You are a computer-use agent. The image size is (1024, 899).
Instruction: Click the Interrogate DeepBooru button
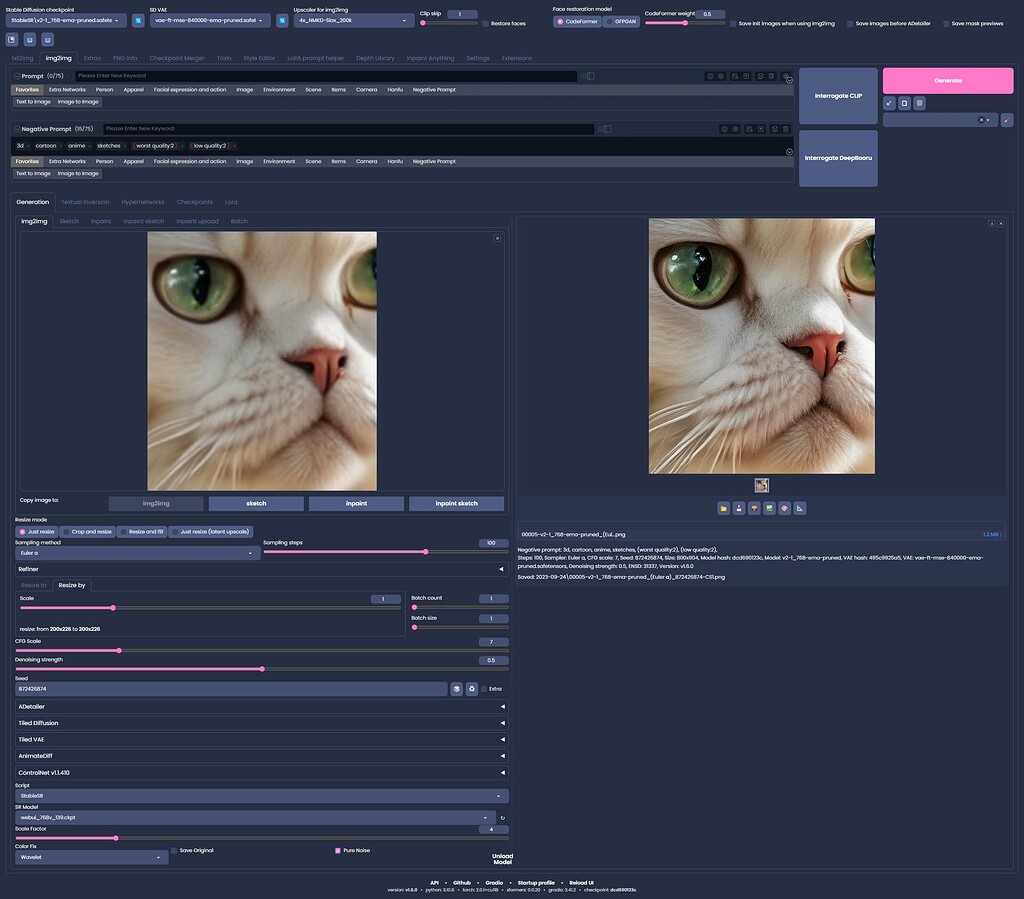pos(838,157)
